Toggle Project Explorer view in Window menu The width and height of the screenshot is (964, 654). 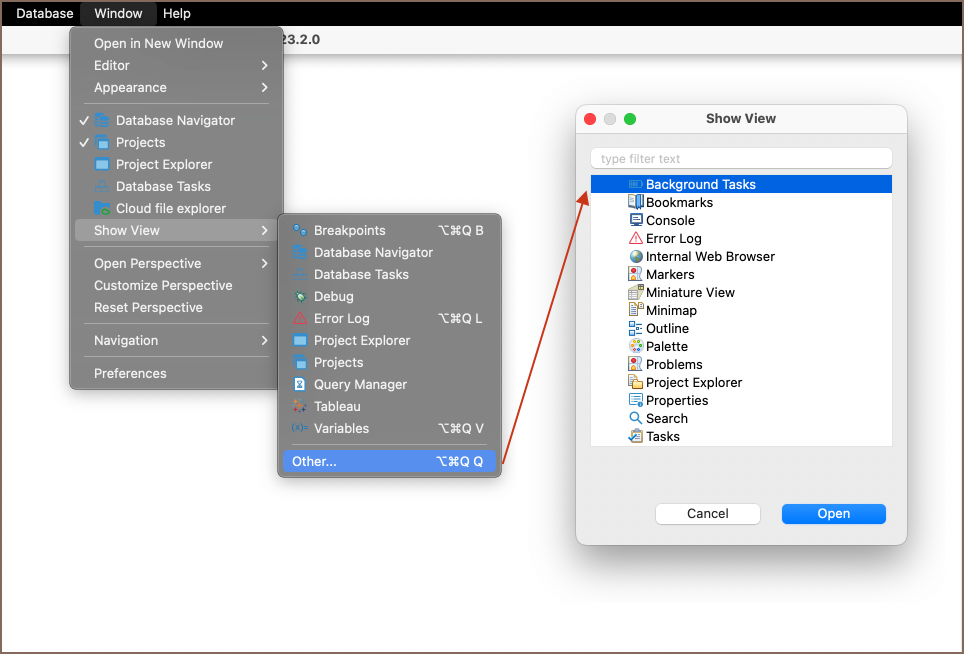click(x=163, y=165)
